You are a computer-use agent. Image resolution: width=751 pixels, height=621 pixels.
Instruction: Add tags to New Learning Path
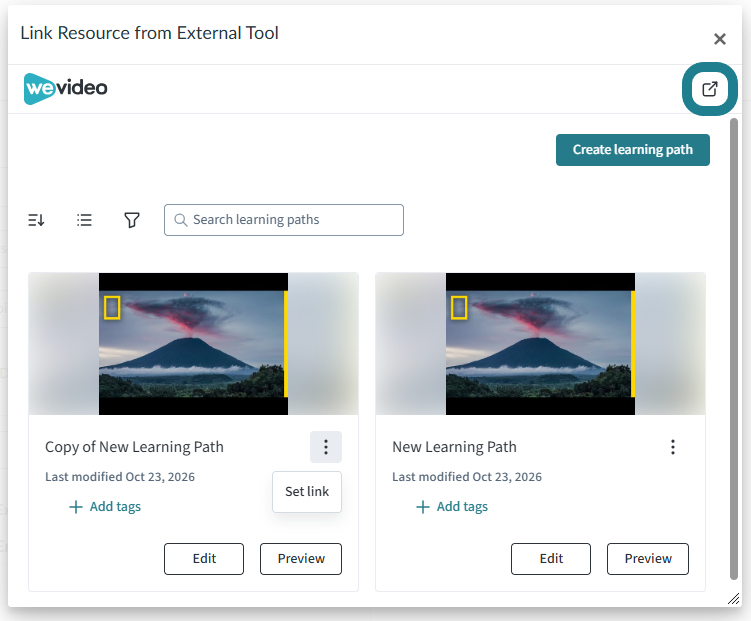pos(452,507)
